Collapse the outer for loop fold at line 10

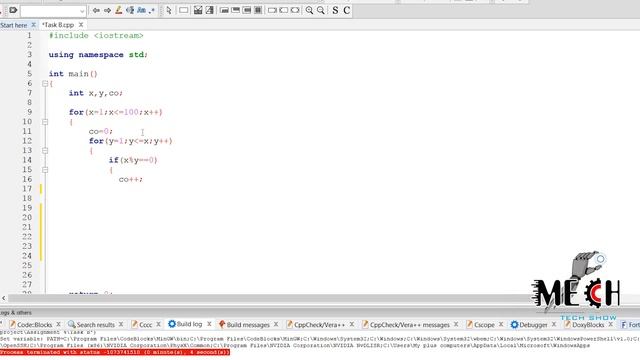pos(45,122)
